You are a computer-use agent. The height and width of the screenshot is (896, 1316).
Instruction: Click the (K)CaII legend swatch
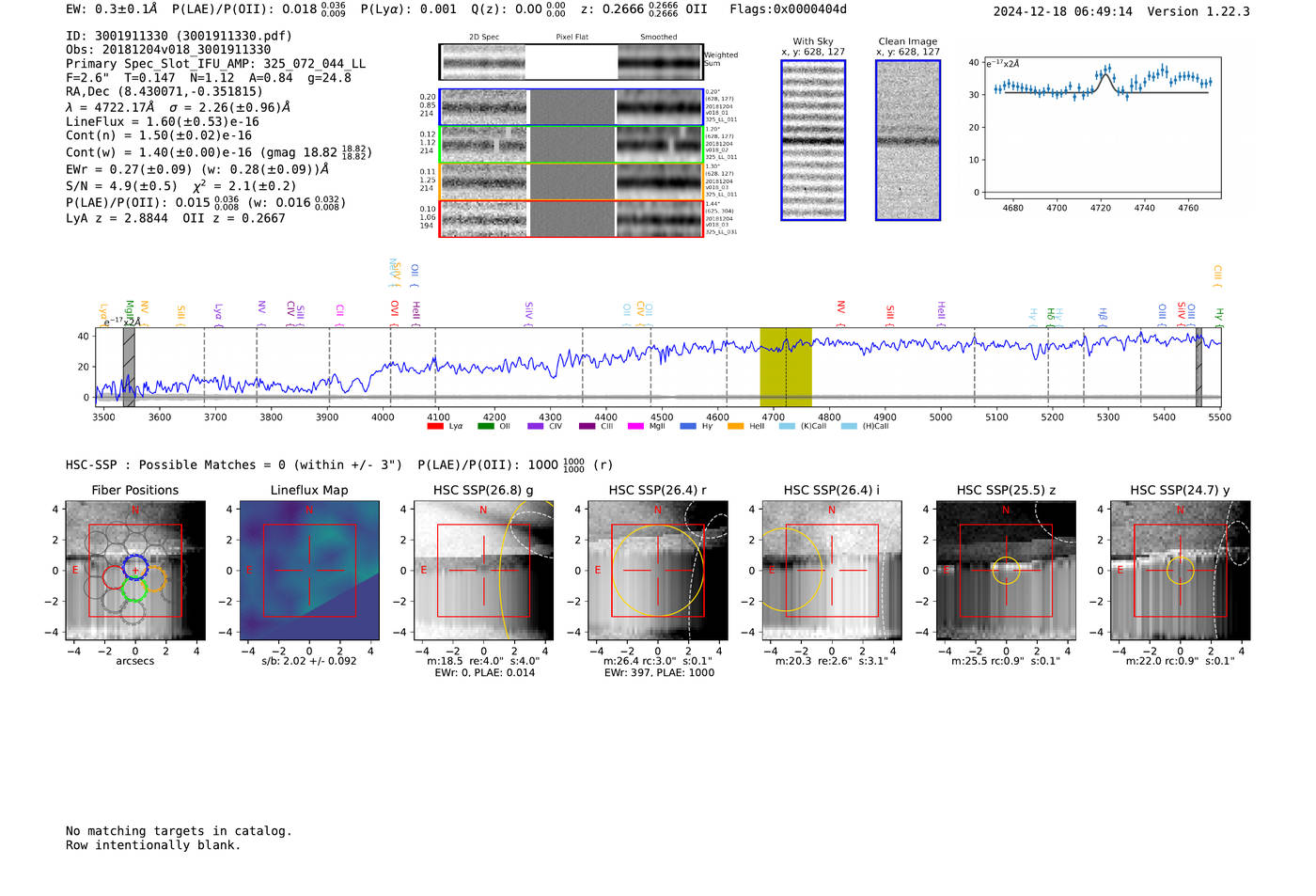[787, 426]
